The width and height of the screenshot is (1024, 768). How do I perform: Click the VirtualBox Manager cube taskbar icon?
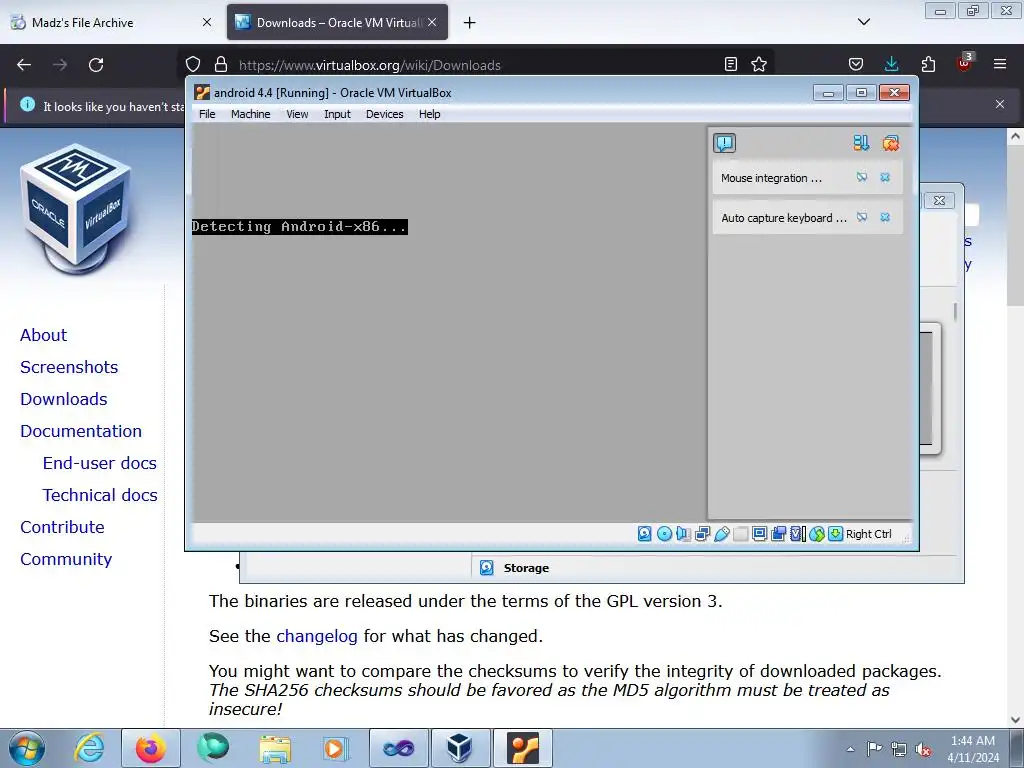[460, 748]
